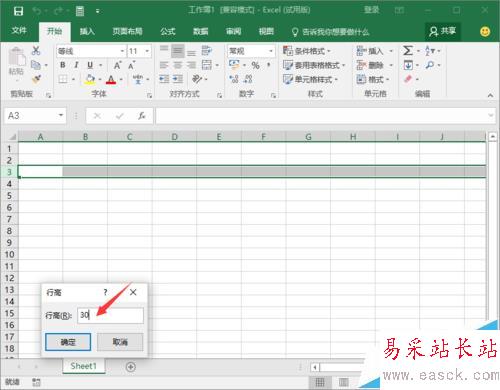
Task: Open Format as Table menu
Action: 314,65
